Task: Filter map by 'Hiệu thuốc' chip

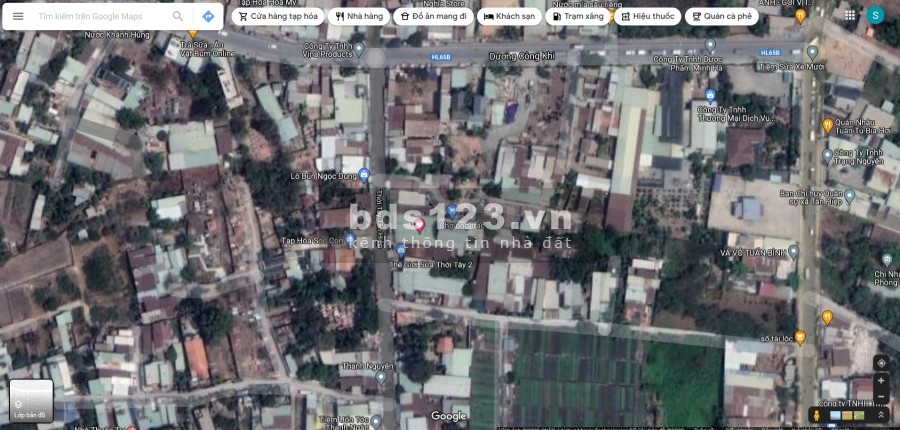Action: point(647,16)
